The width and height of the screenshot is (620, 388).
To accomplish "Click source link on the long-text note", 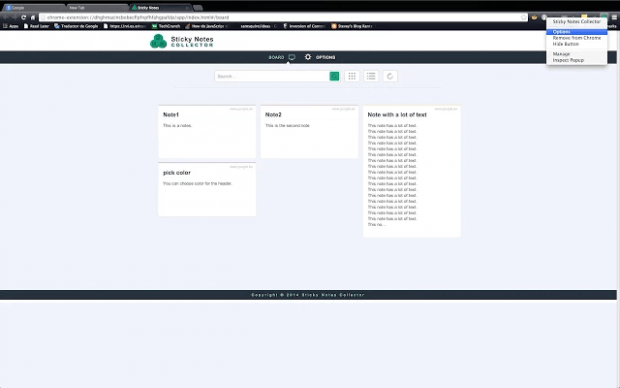I will coord(446,109).
